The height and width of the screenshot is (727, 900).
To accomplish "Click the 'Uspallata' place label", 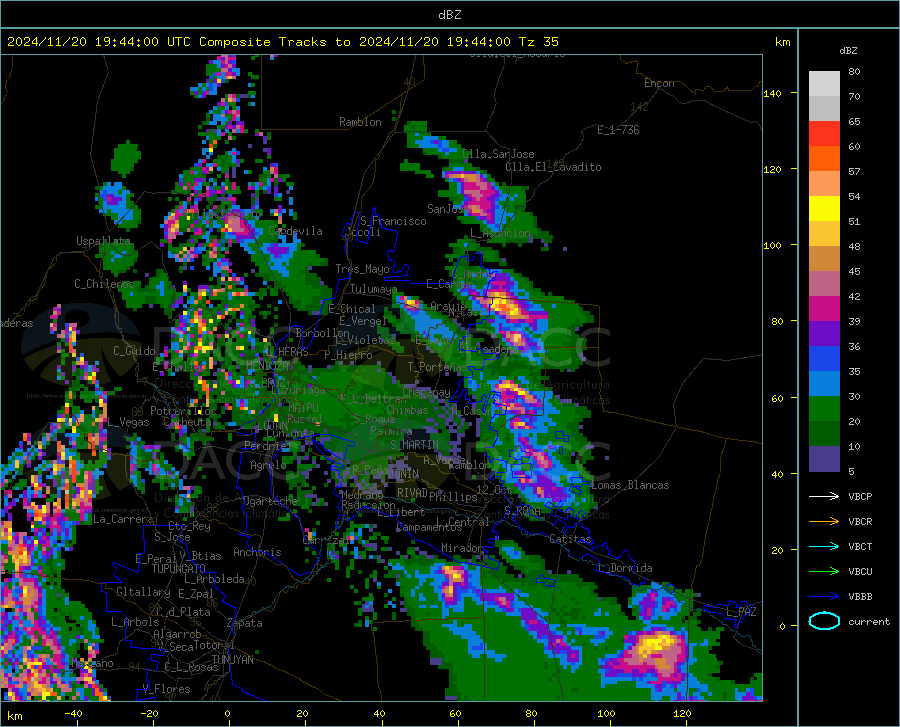I will click(103, 241).
